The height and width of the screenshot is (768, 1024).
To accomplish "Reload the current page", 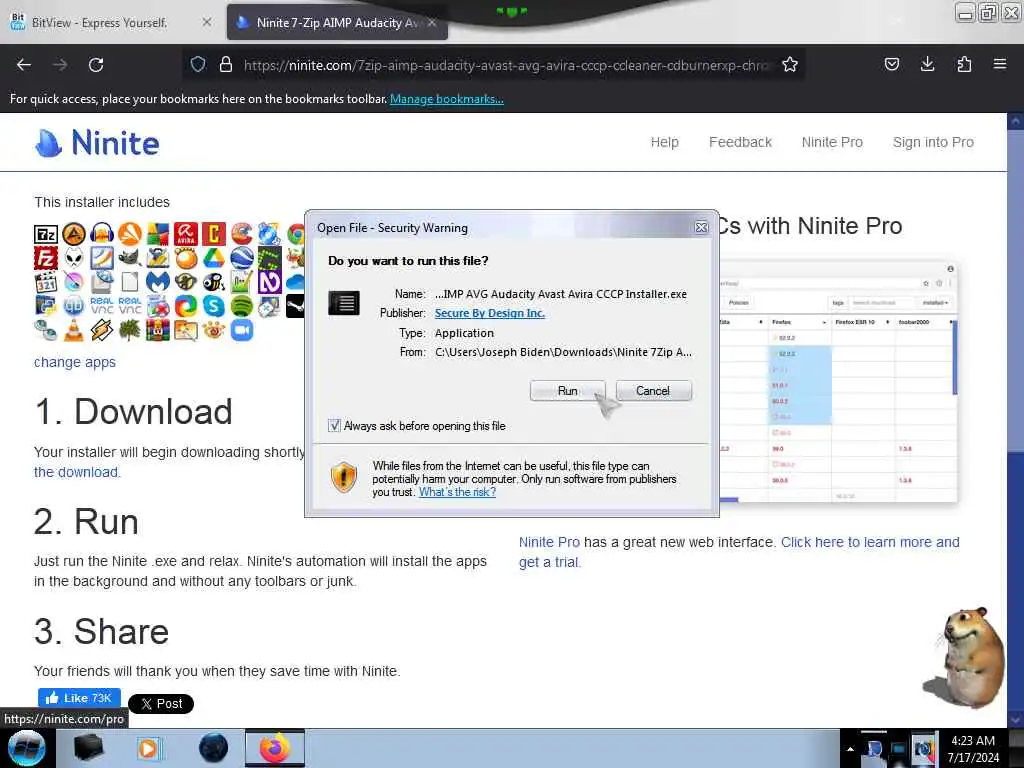I will (96, 65).
